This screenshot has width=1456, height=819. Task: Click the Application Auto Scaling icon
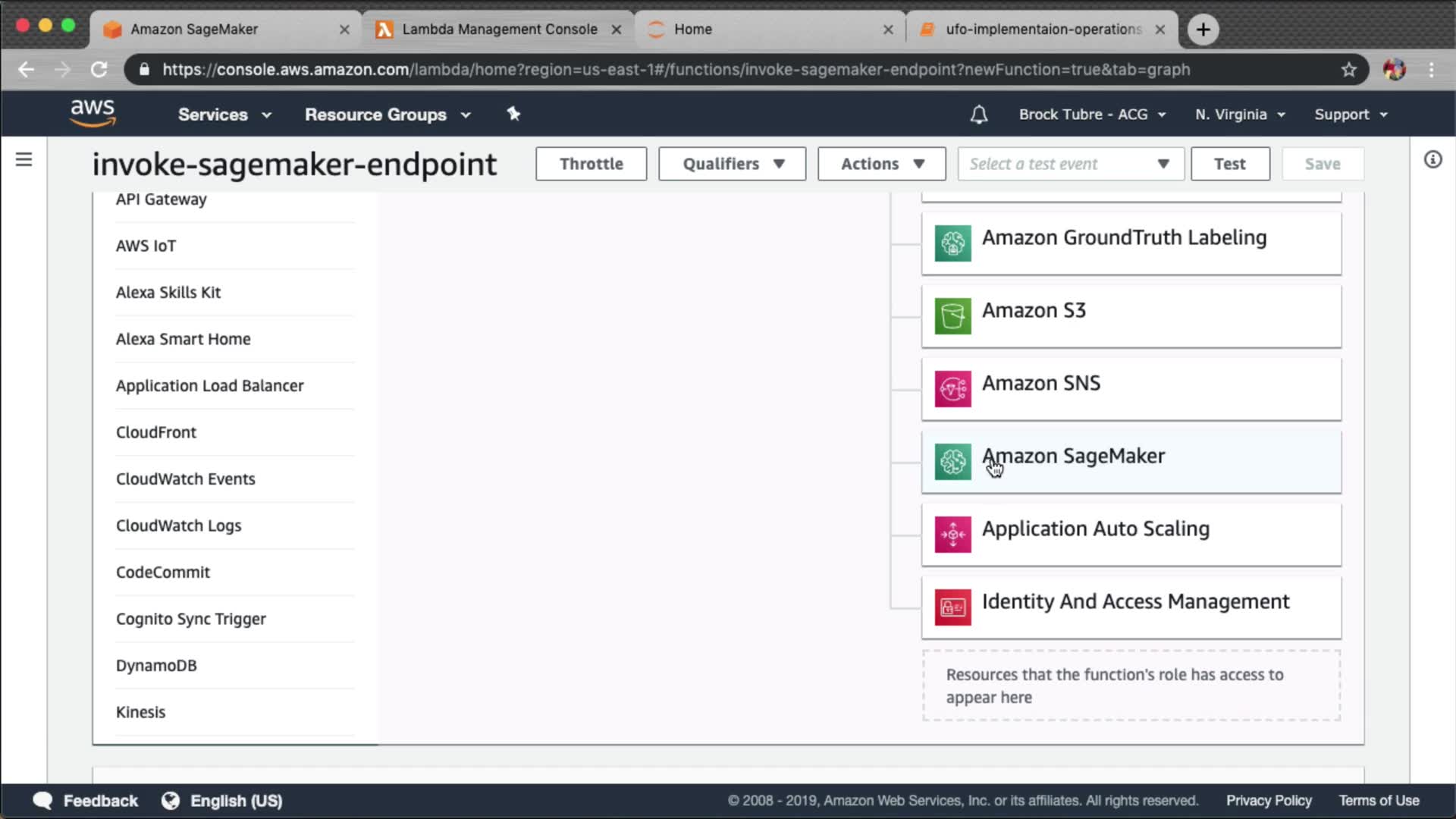(952, 535)
